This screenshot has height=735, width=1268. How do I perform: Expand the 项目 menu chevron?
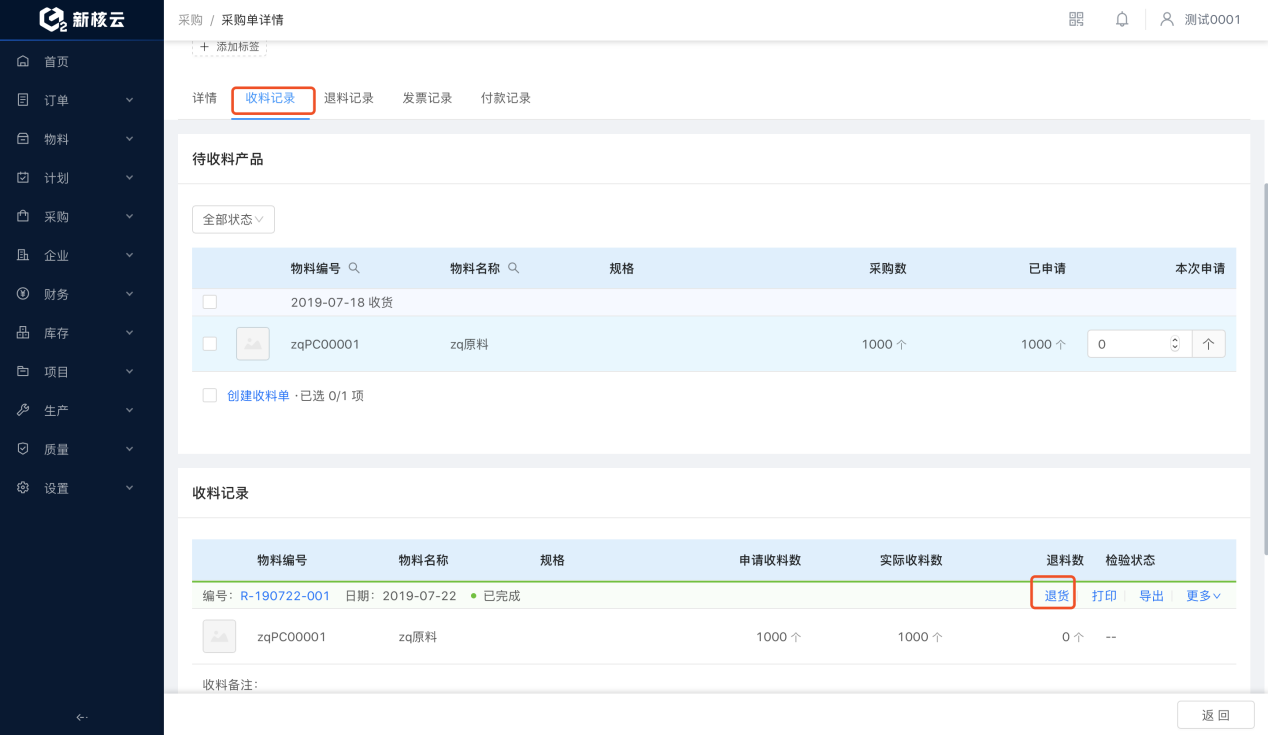click(130, 372)
